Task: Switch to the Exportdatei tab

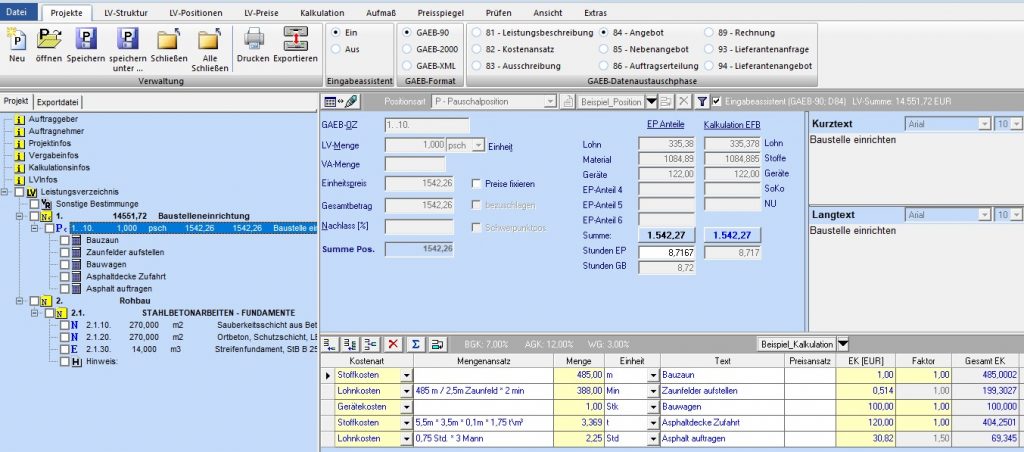Action: click(x=57, y=102)
